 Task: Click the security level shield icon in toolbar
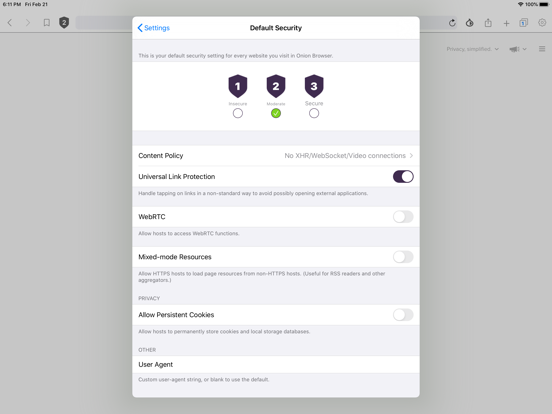click(64, 23)
